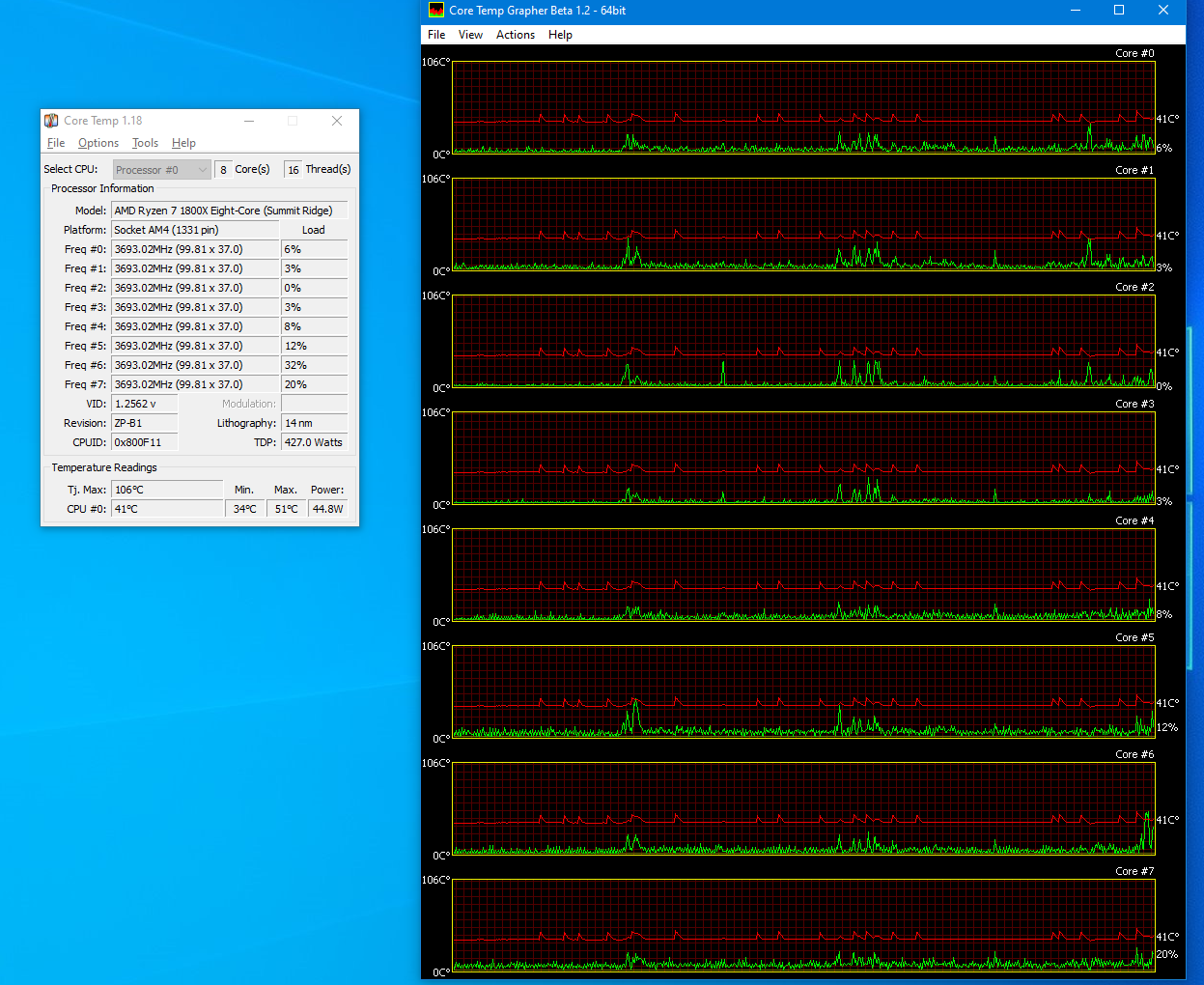The width and height of the screenshot is (1204, 985).
Task: Click the Core #7 temperature graph
Action: (x=803, y=924)
